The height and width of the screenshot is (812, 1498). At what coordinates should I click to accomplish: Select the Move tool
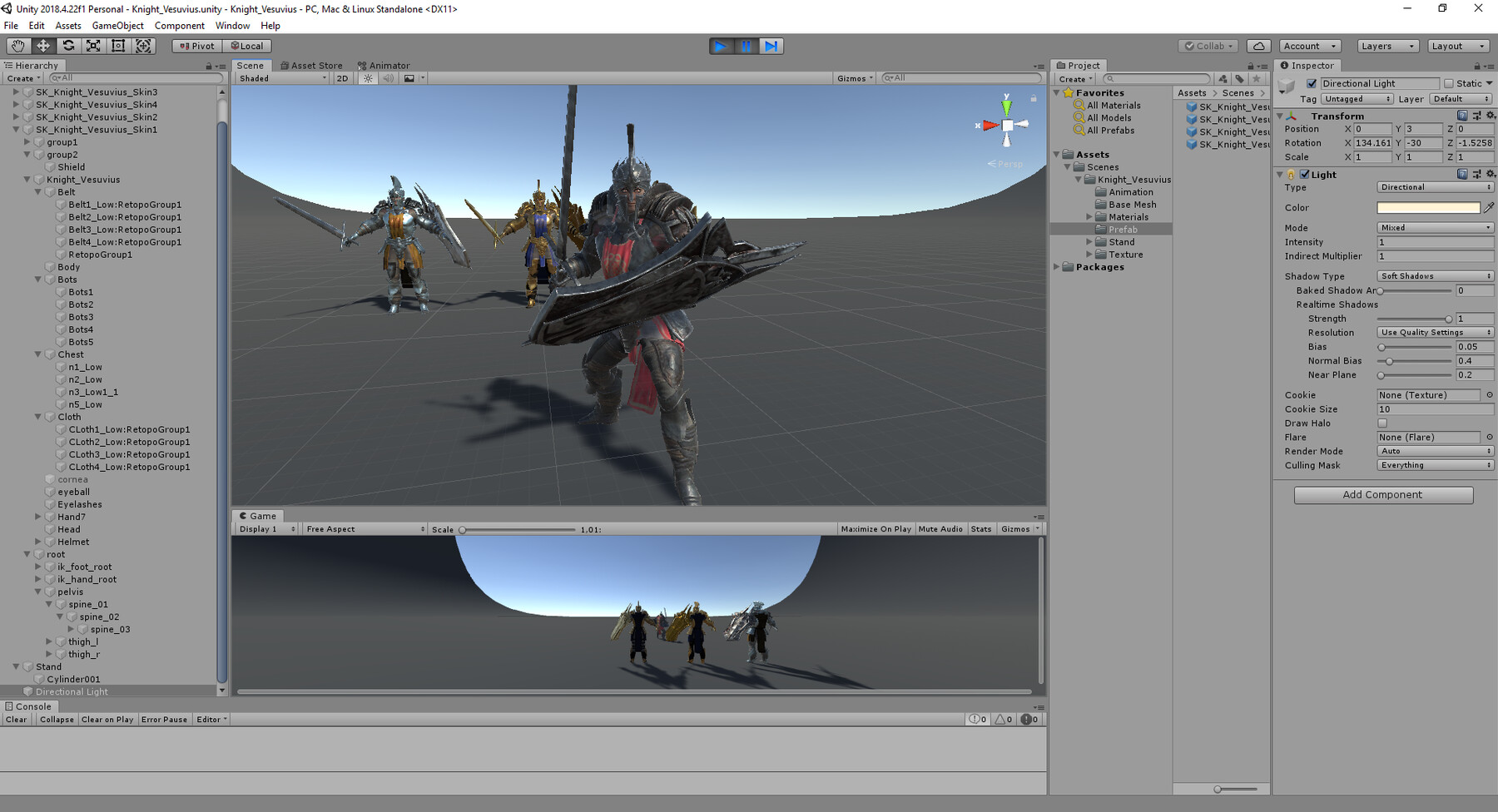(43, 46)
